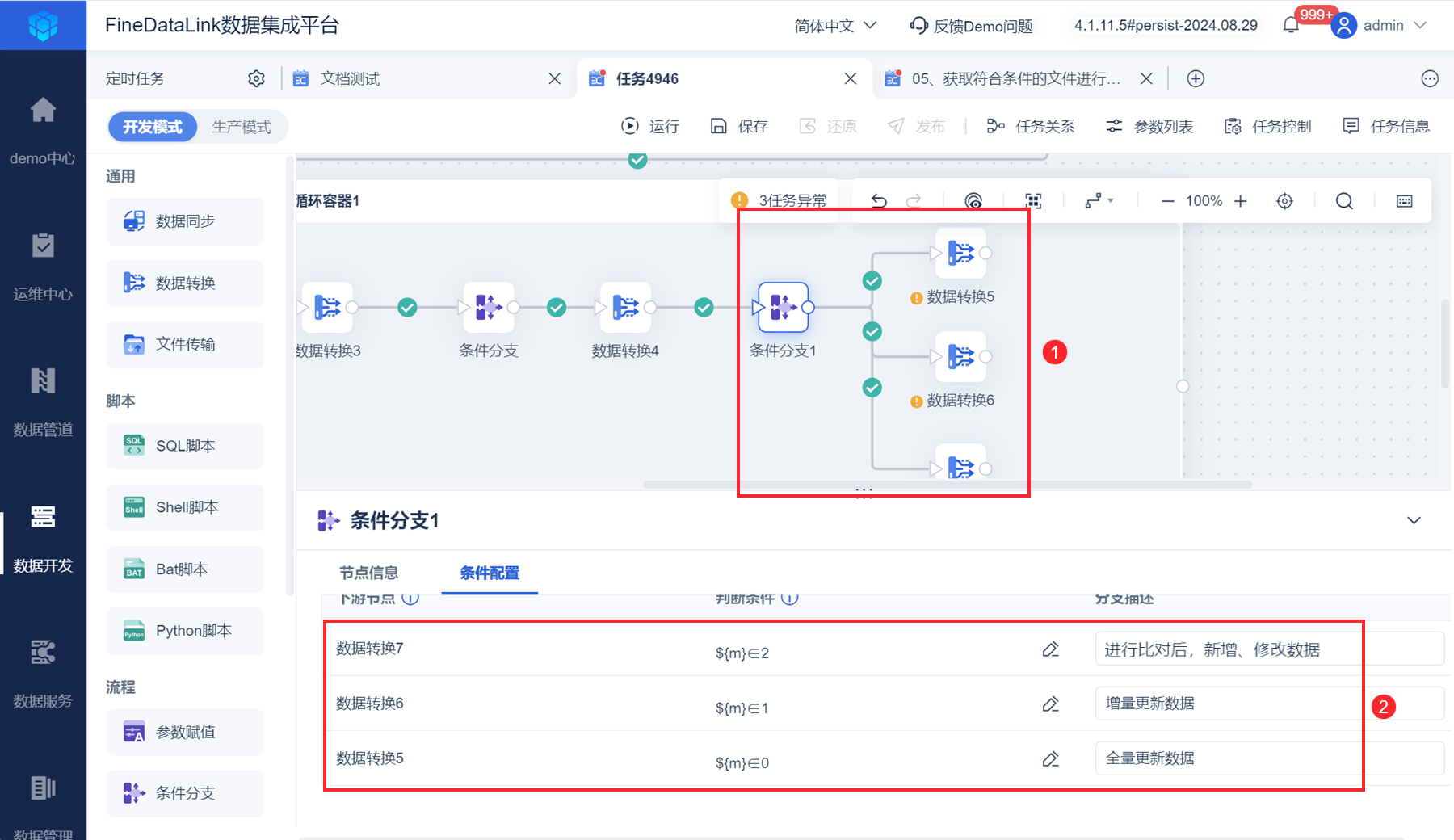Expand the admin account menu
This screenshot has width=1454, height=840.
click(x=1420, y=26)
